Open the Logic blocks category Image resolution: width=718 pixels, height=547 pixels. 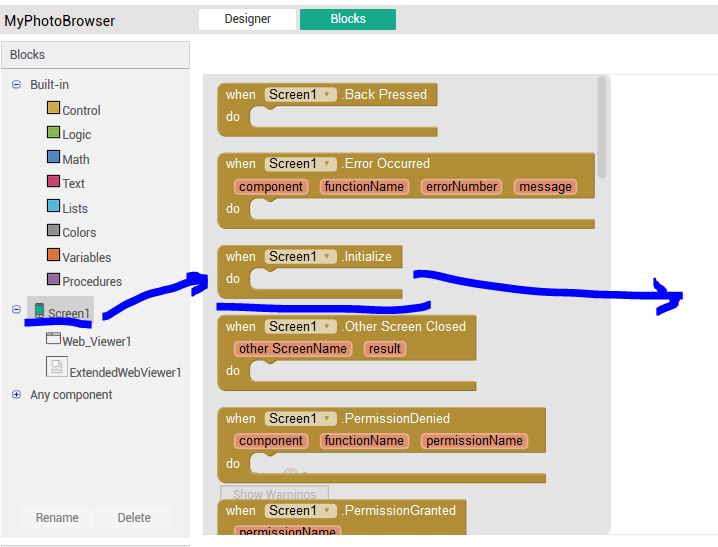[53, 132]
